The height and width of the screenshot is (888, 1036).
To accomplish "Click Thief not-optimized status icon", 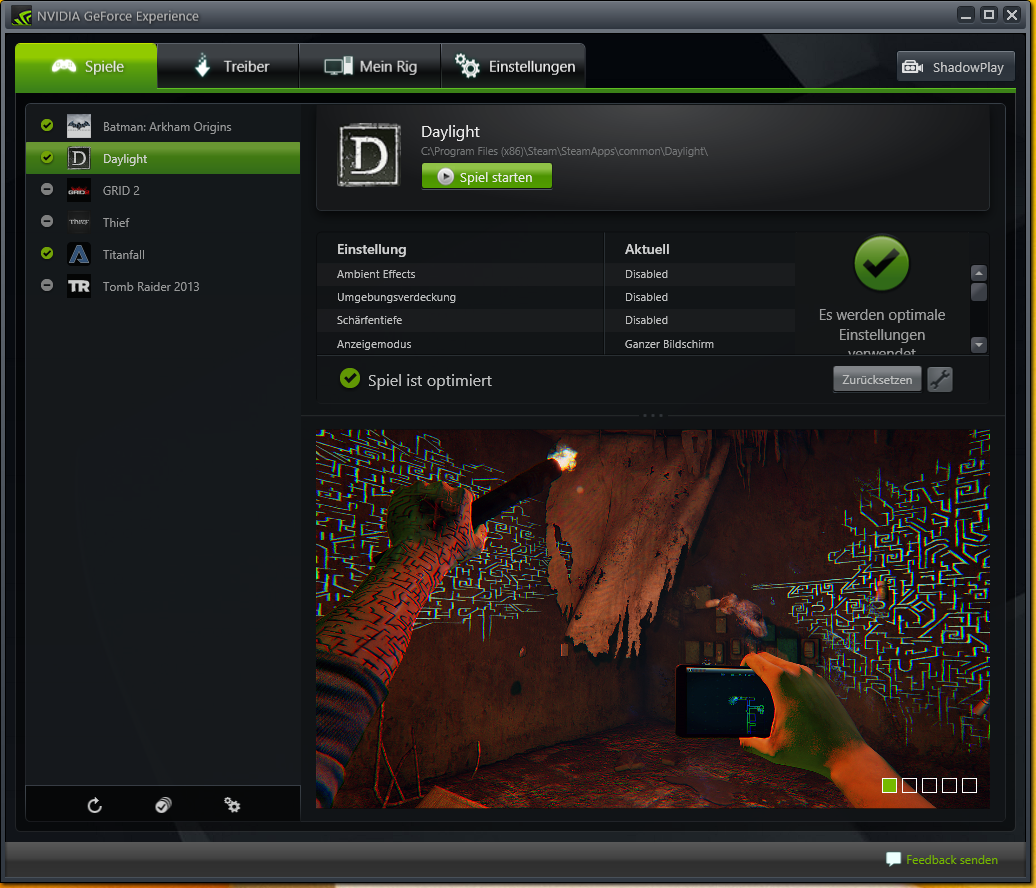I will pos(47,221).
